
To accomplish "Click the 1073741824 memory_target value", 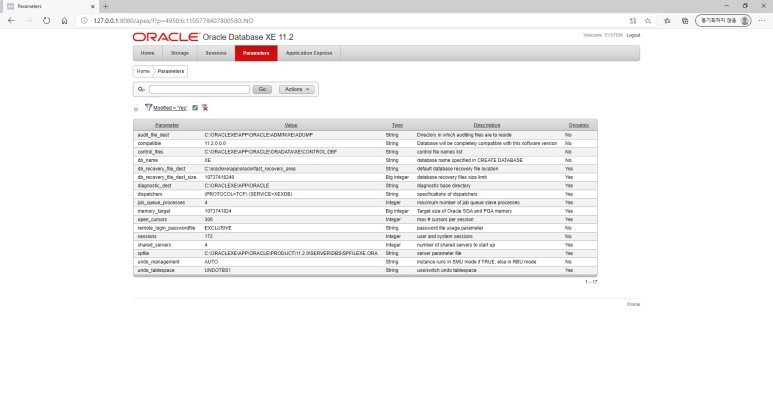I will (x=218, y=211).
